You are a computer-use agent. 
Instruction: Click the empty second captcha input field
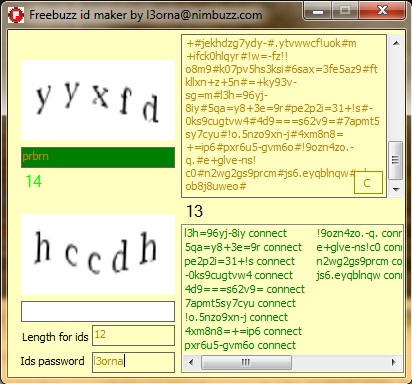[98, 311]
